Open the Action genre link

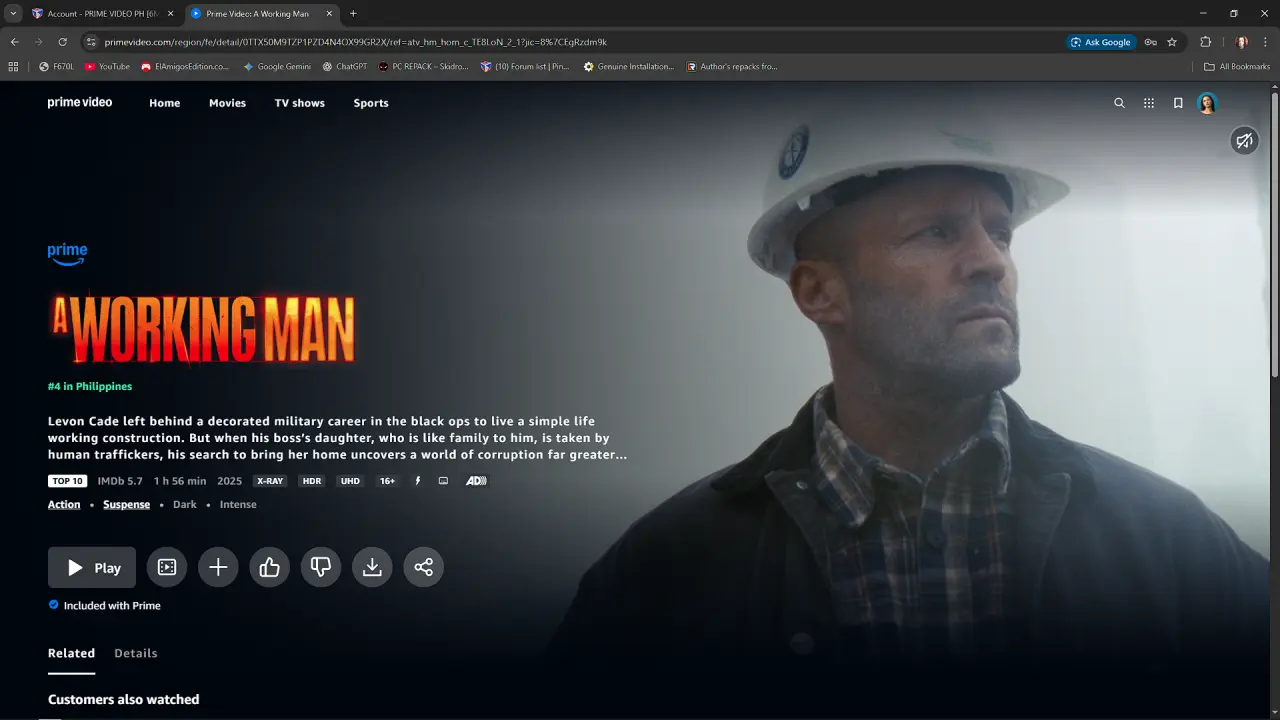pos(64,505)
